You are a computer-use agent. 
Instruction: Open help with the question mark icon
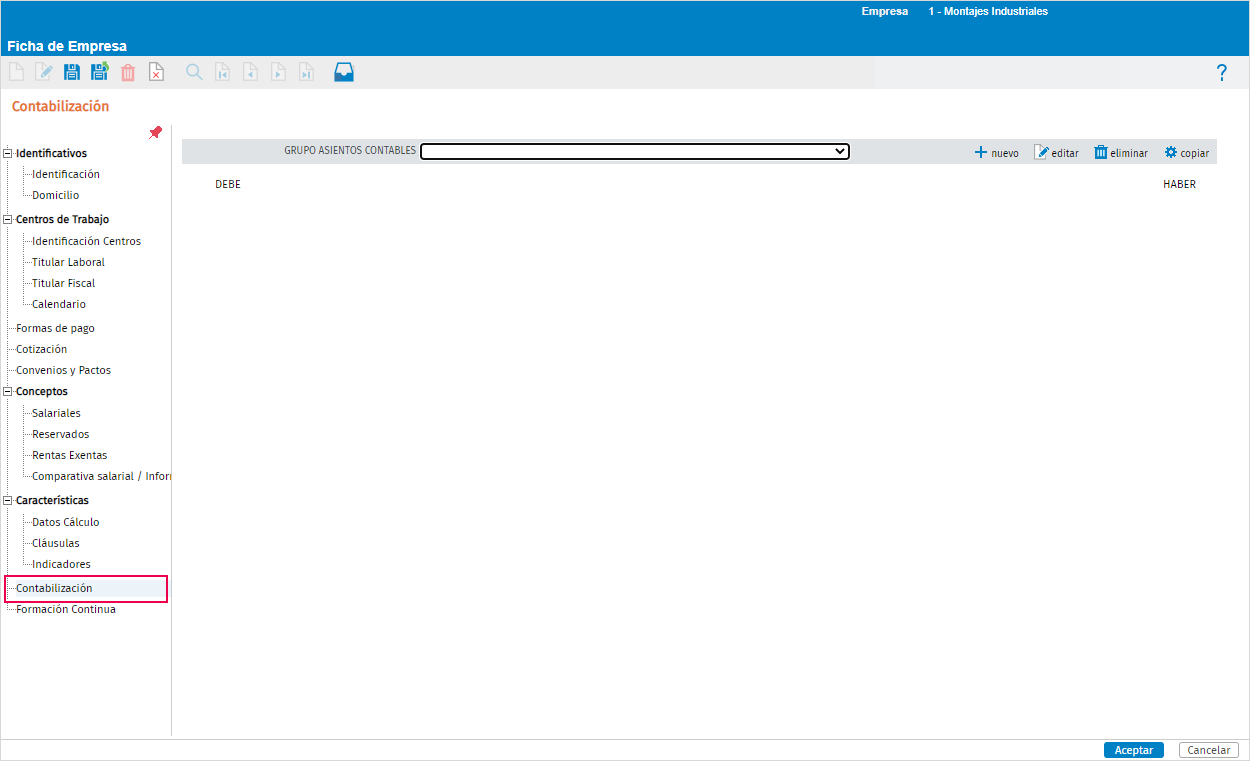point(1221,73)
